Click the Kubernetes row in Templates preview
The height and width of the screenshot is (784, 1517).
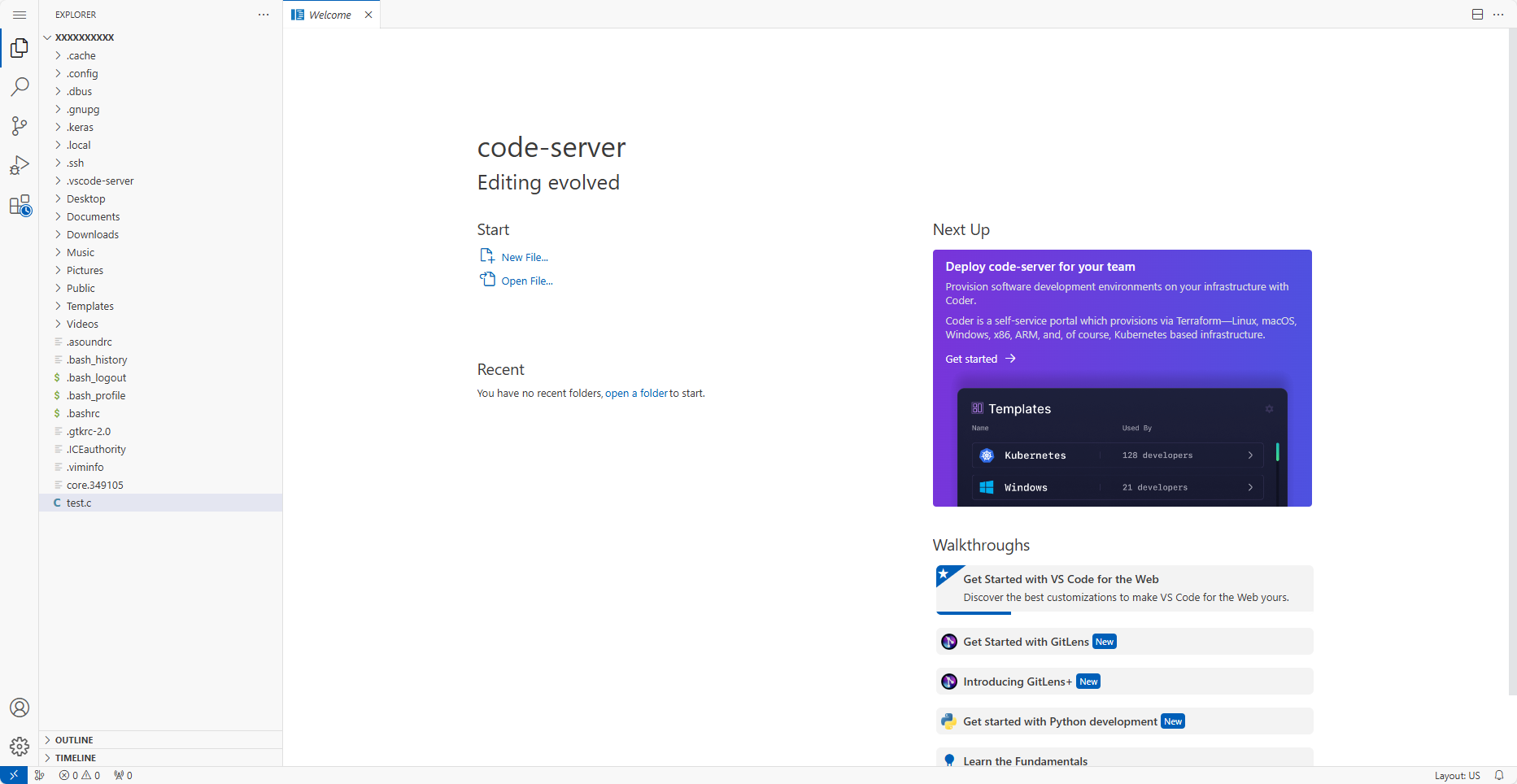1118,455
